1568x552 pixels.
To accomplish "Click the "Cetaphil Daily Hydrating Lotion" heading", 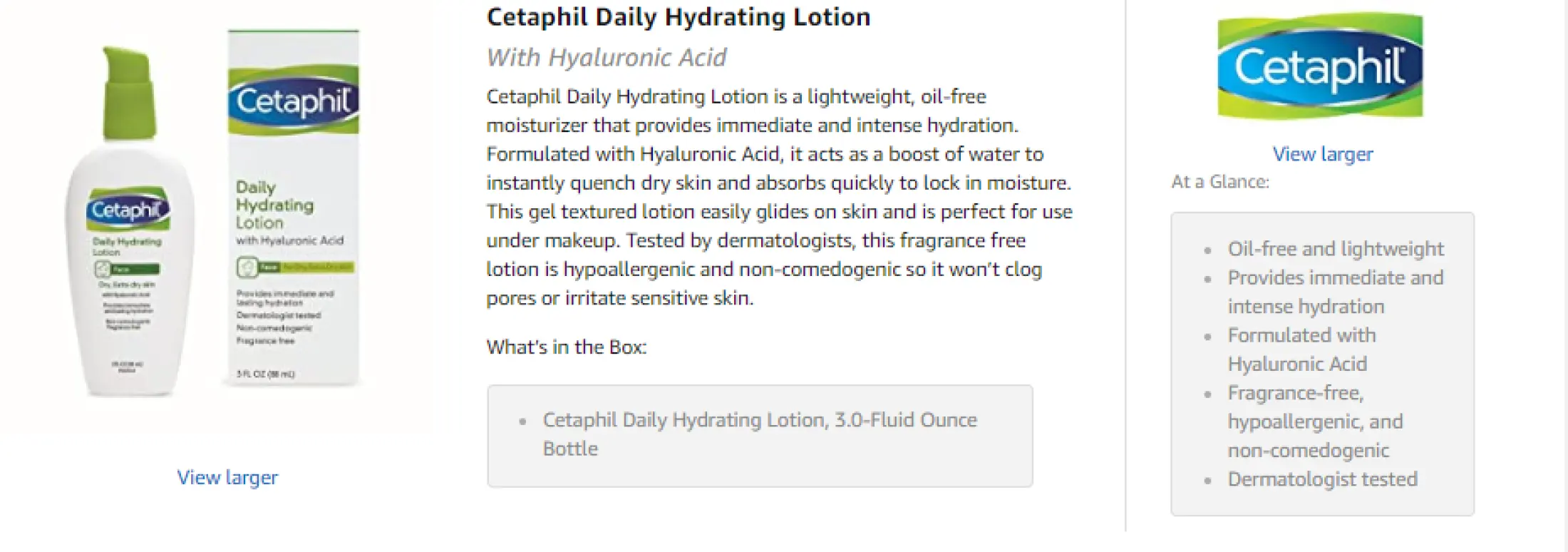I will tap(678, 17).
